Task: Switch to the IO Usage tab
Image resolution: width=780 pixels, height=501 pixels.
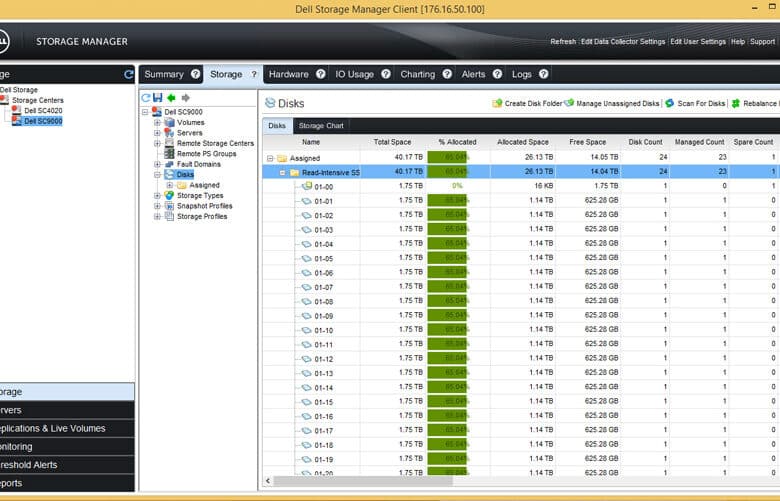Action: [x=354, y=74]
